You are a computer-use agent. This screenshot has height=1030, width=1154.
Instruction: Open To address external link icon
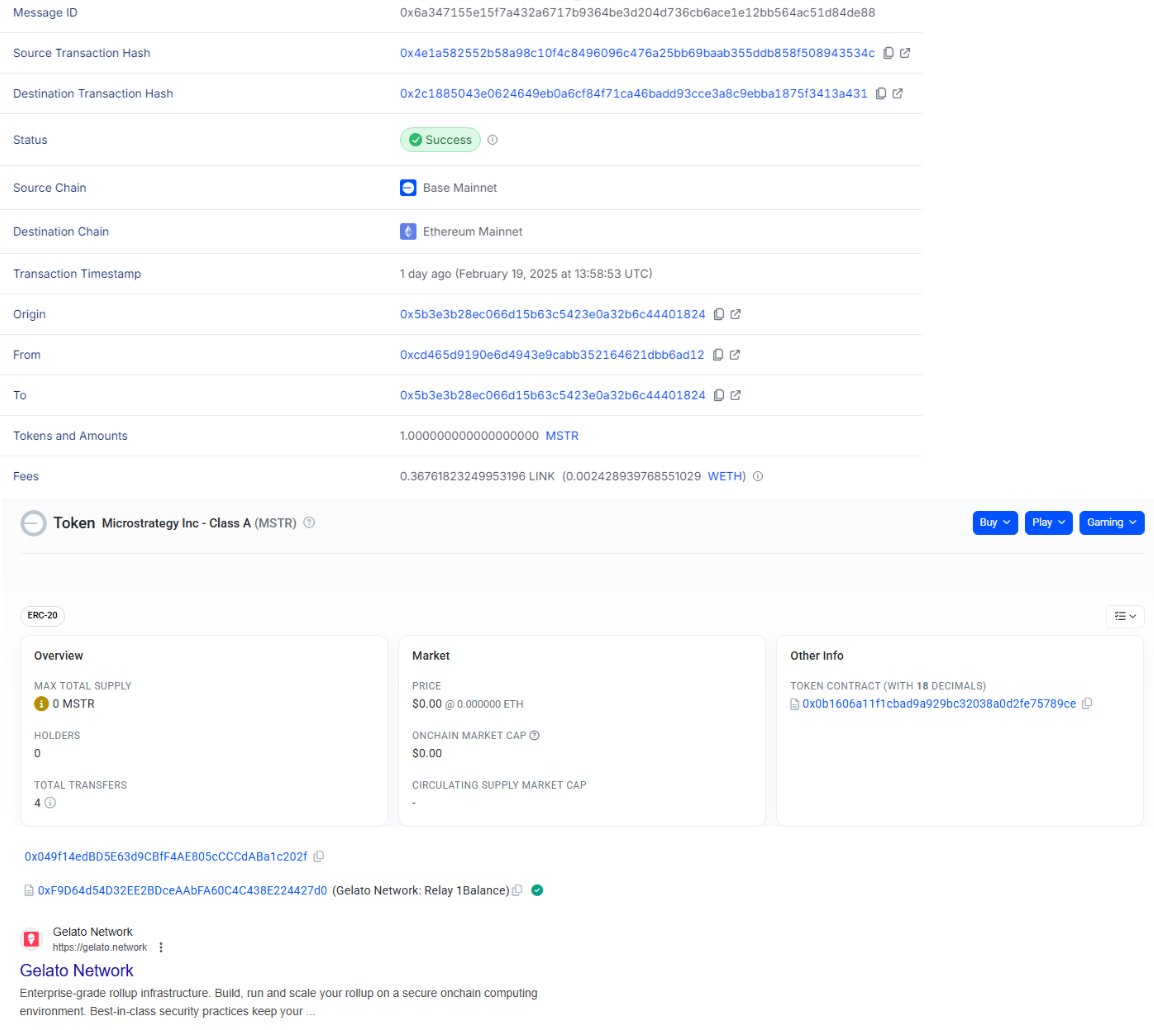pyautogui.click(x=735, y=395)
